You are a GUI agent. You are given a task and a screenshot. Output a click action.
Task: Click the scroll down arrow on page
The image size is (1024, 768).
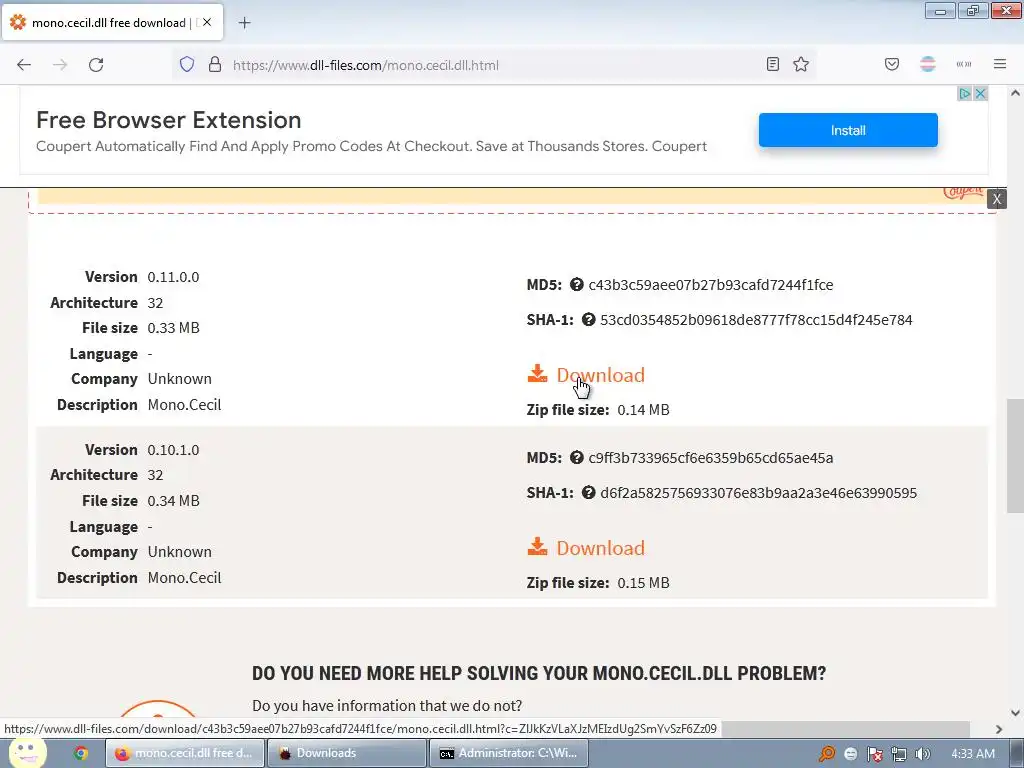pyautogui.click(x=1015, y=712)
